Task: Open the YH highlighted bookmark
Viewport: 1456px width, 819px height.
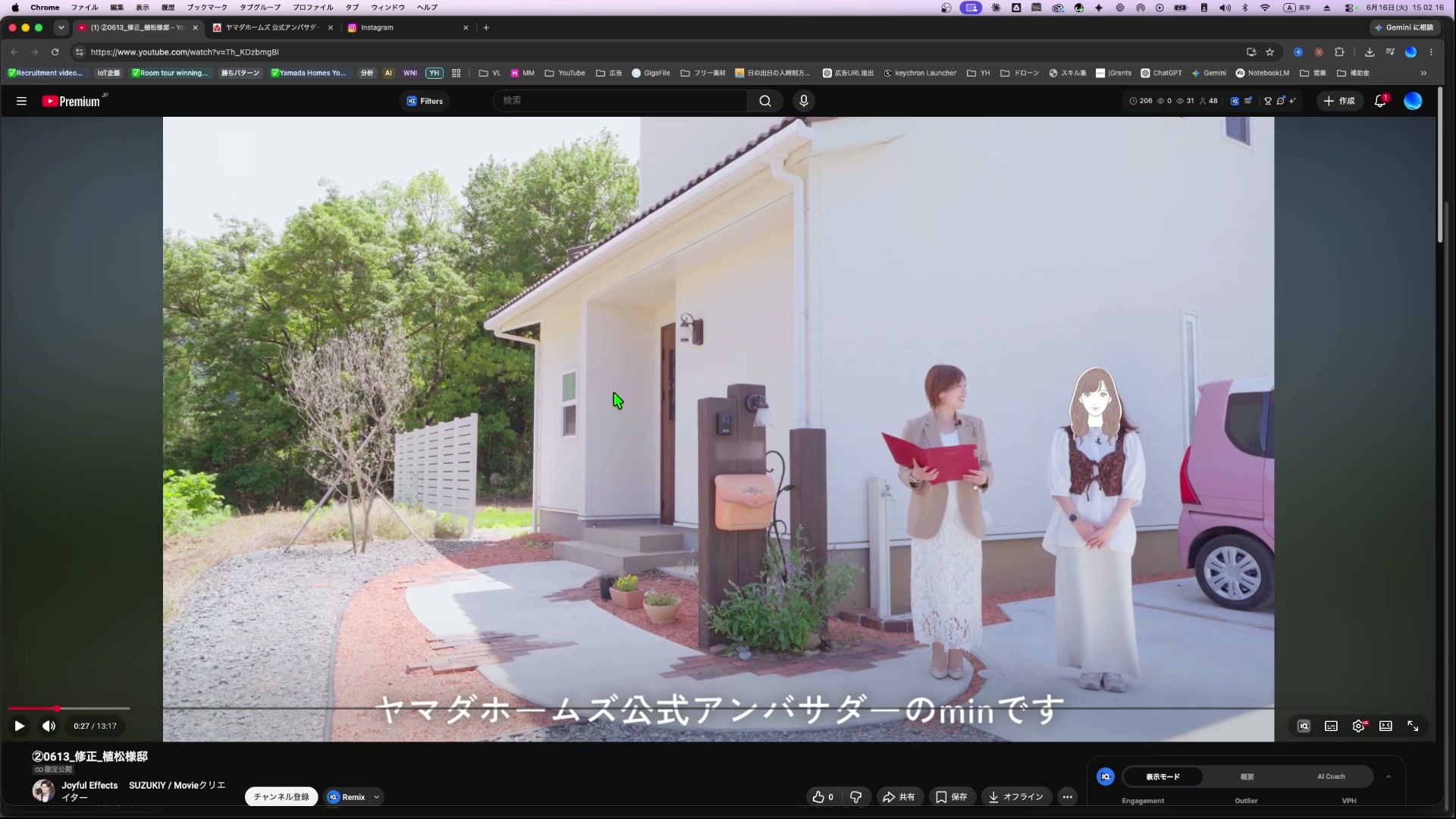Action: [434, 73]
